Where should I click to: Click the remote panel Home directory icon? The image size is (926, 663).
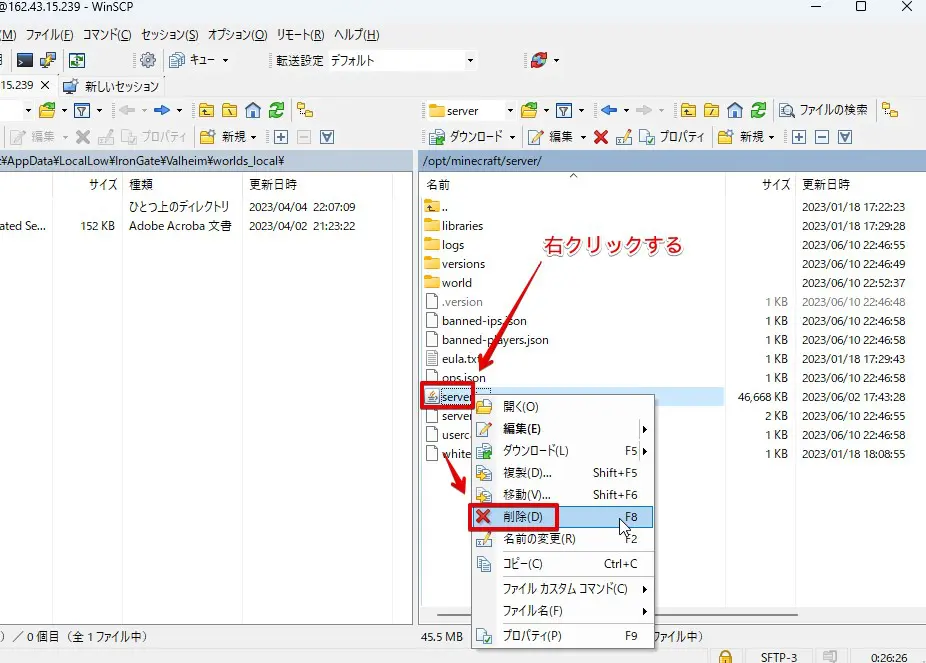(735, 111)
